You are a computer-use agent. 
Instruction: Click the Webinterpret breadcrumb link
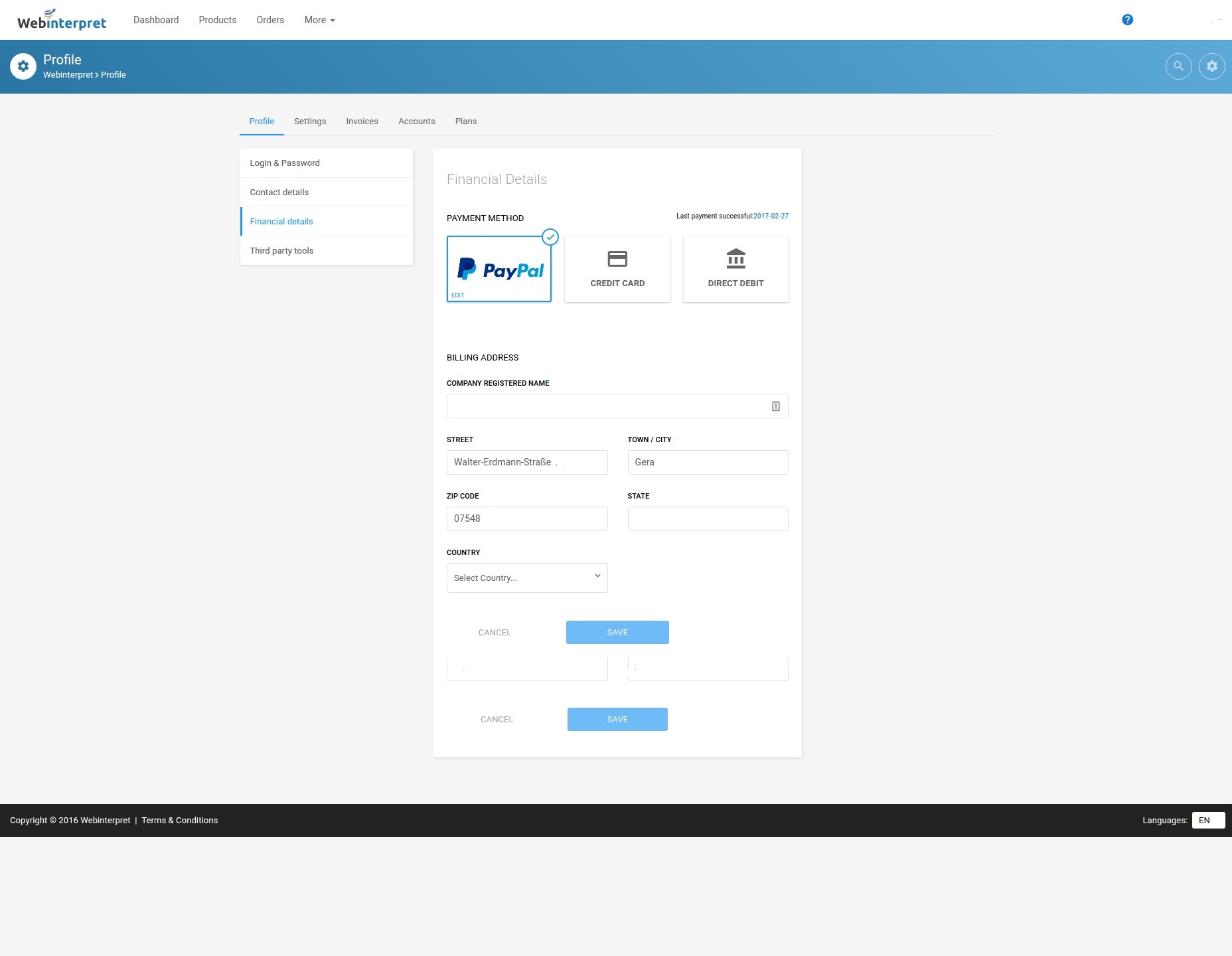[x=68, y=75]
